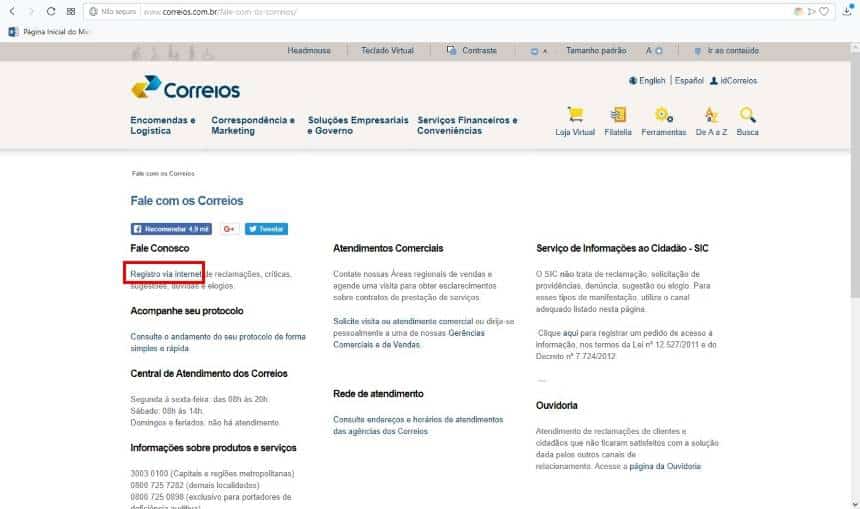Click the 'Ouvidoria' heading

pyautogui.click(x=556, y=405)
